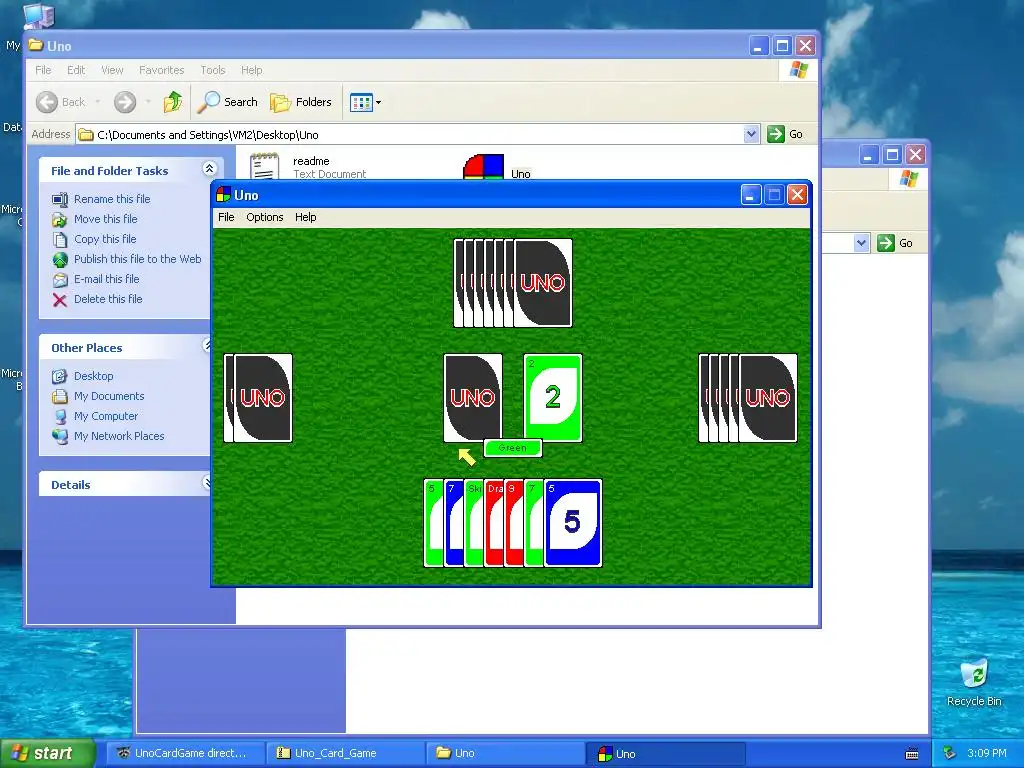This screenshot has height=768, width=1024.
Task: Expand address dropdown in background Explorer window
Action: [x=861, y=243]
